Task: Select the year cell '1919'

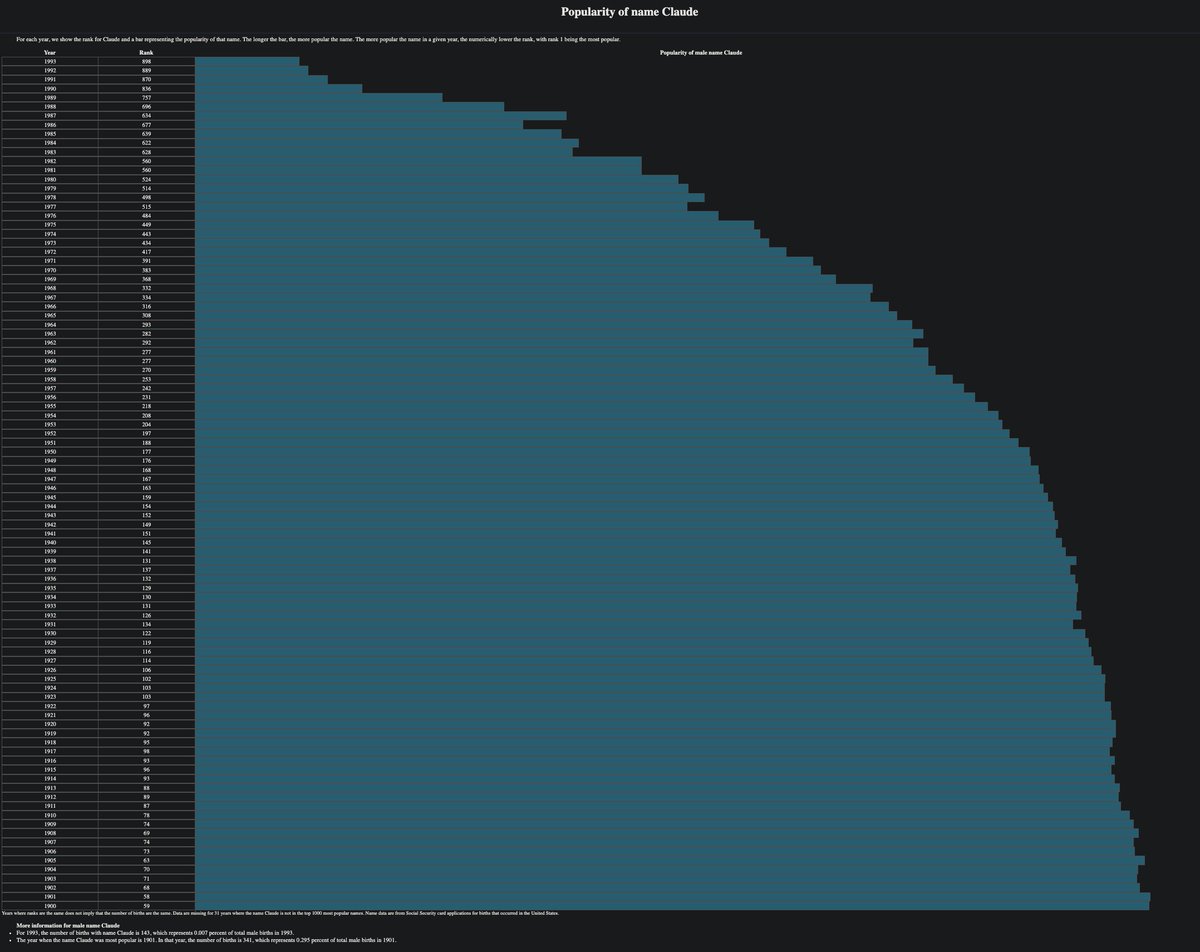Action: [50, 732]
